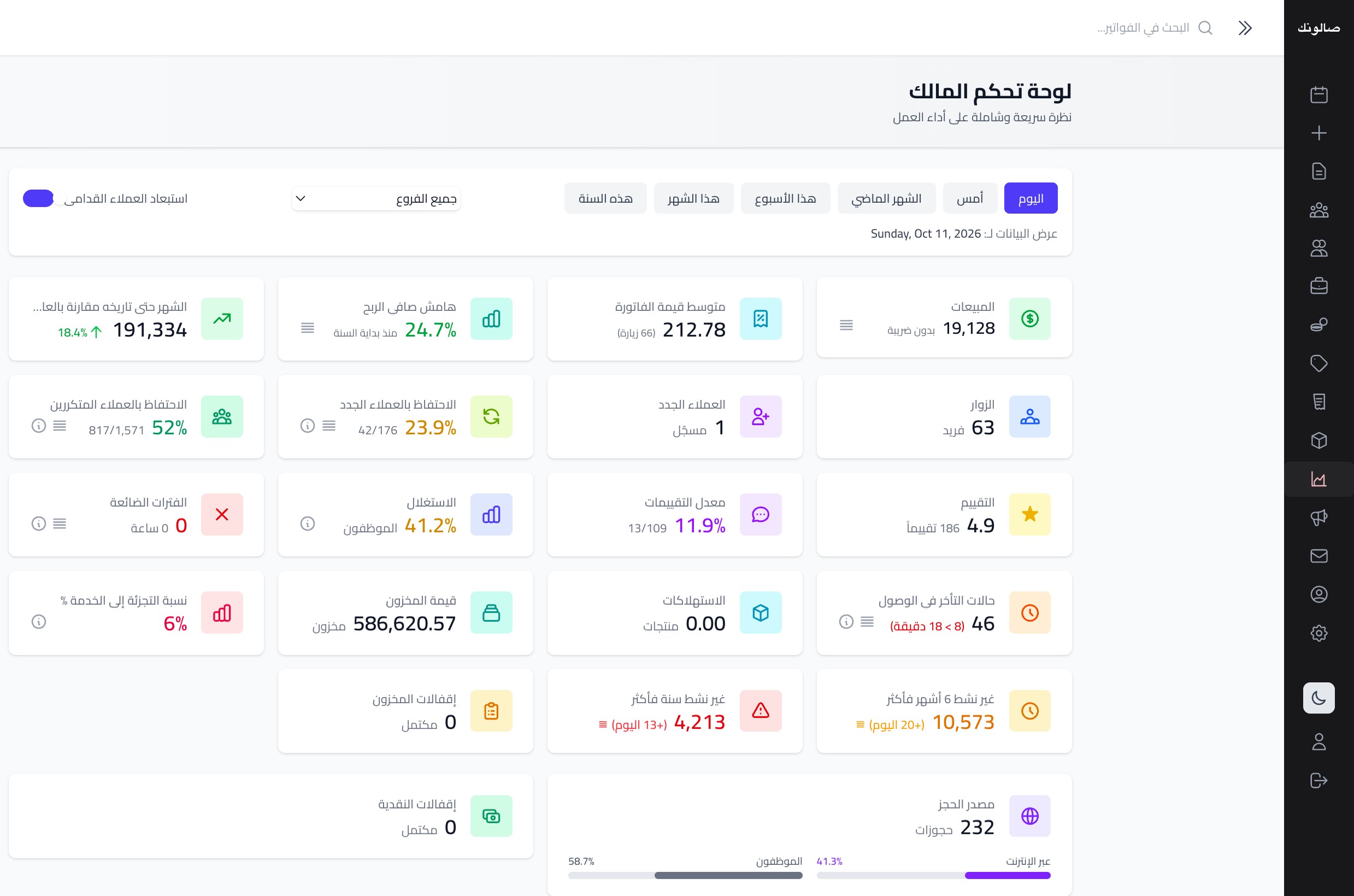Open list icon beside غير نشط 6 أشهر value
1354x896 pixels.
[860, 724]
